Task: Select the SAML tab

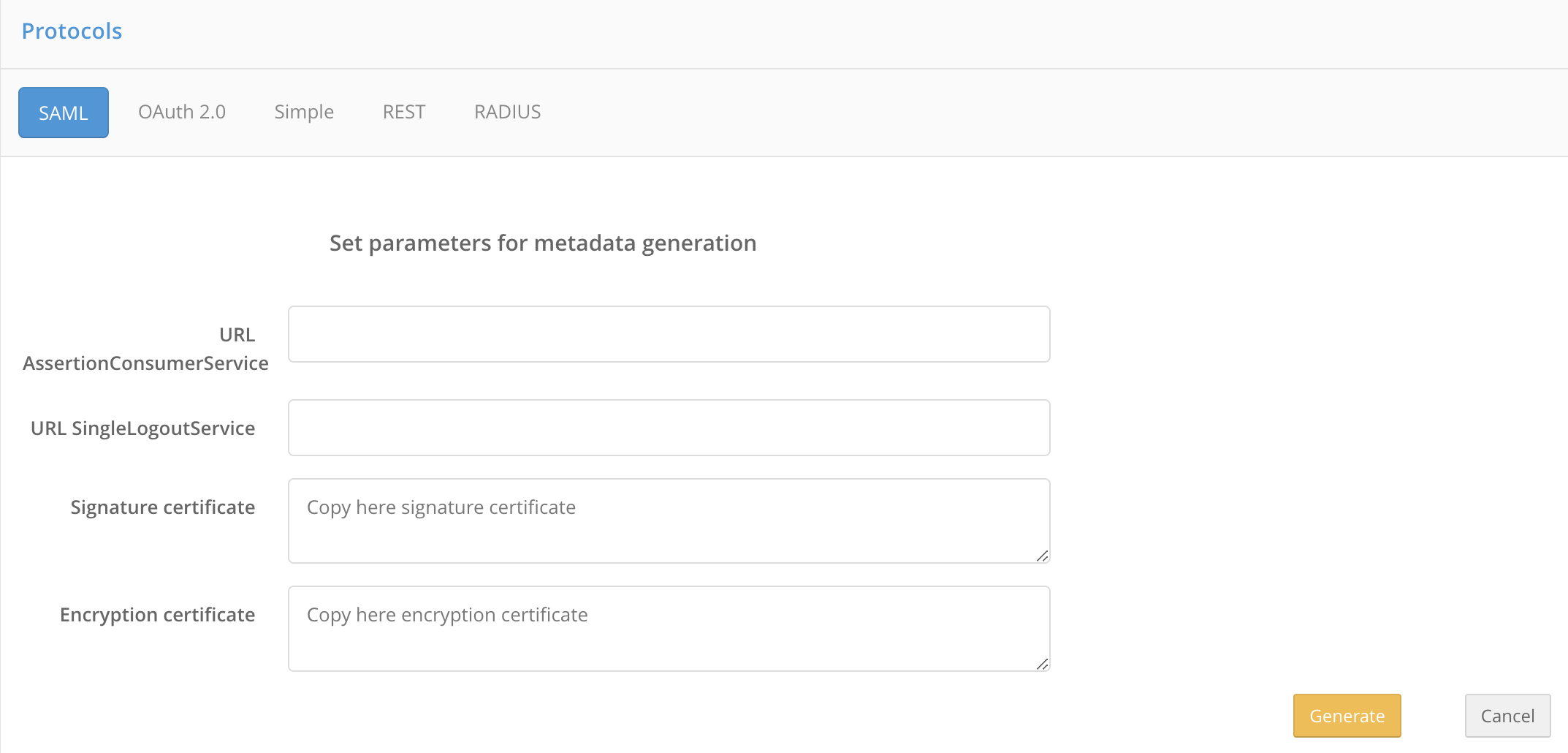Action: point(64,113)
